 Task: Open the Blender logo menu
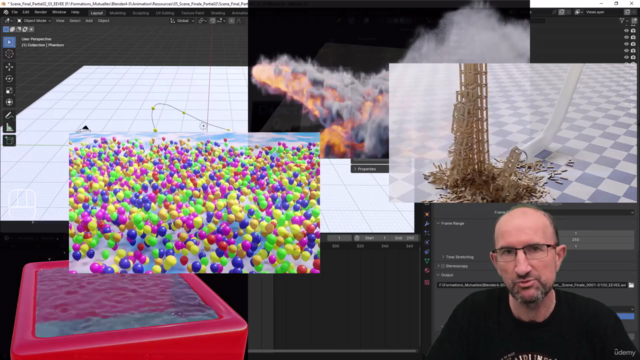(x=6, y=12)
